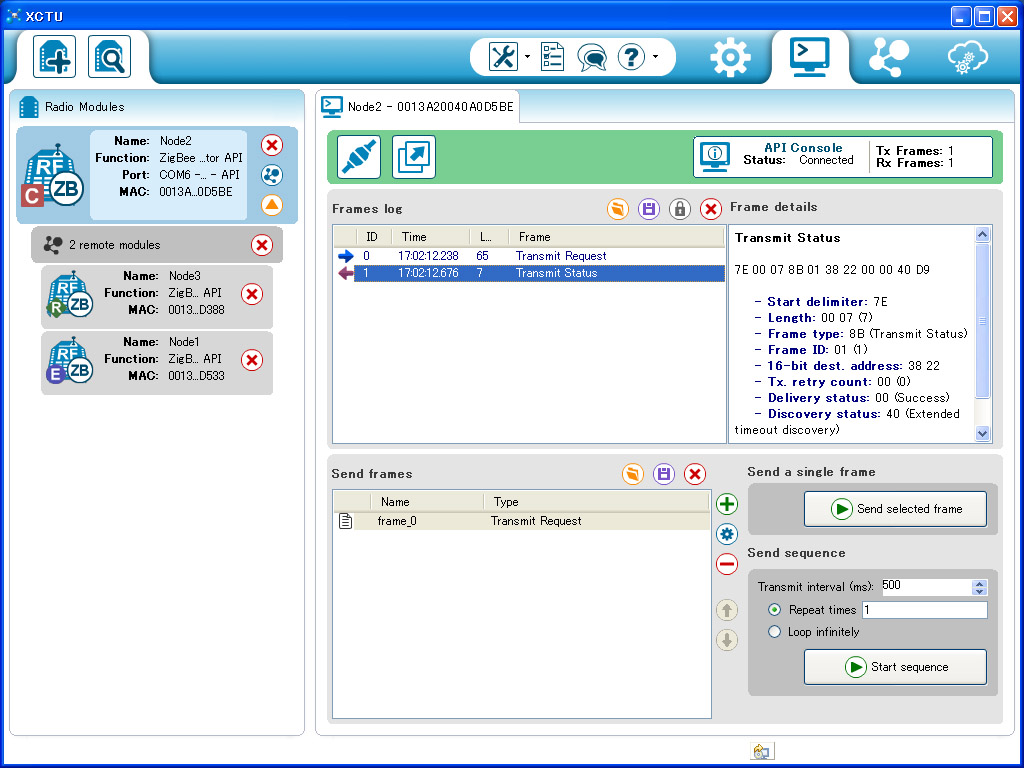The image size is (1024, 768).
Task: Sort send frames by Type column
Action: [x=597, y=502]
